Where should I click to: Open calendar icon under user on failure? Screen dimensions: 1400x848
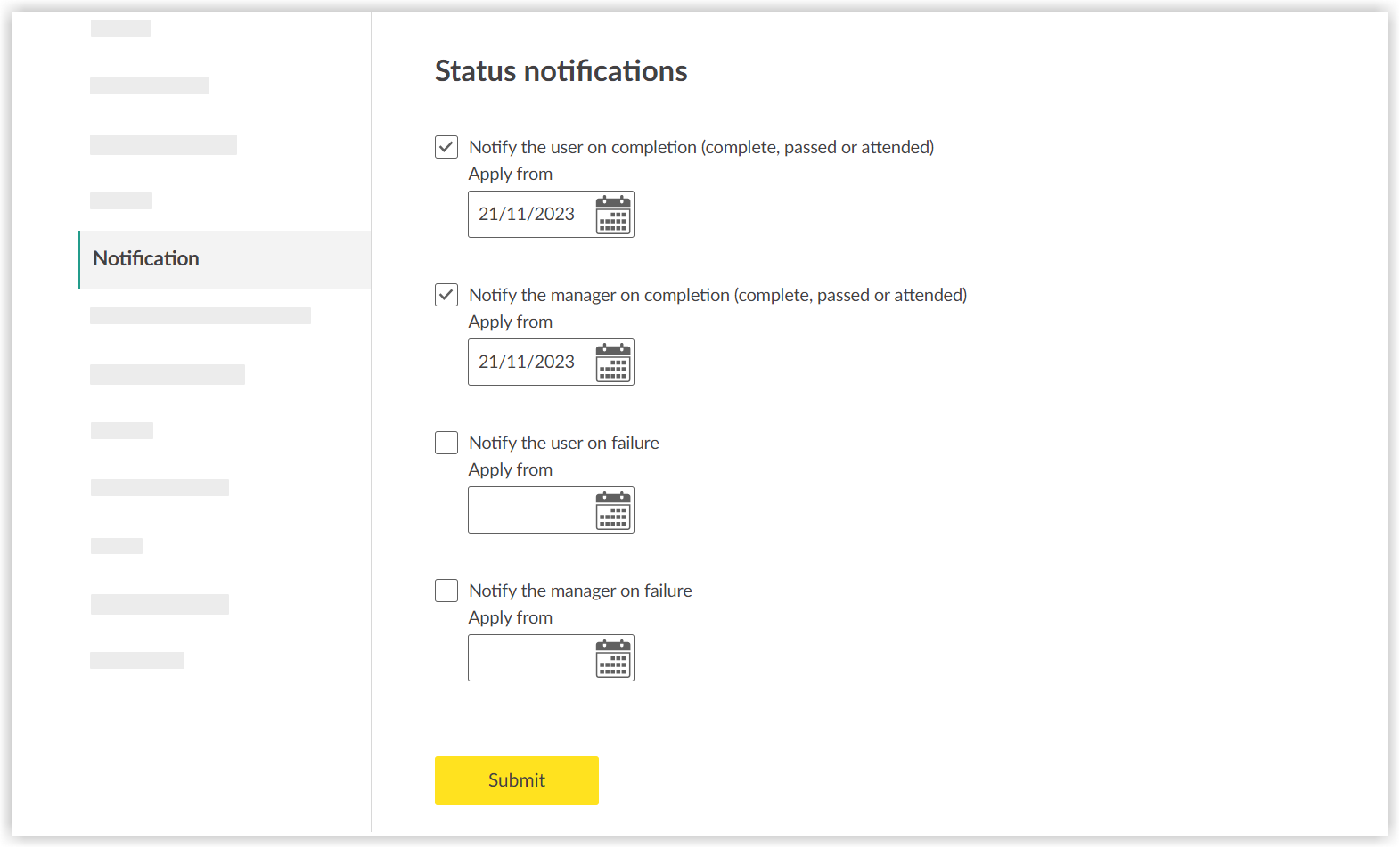pos(613,510)
